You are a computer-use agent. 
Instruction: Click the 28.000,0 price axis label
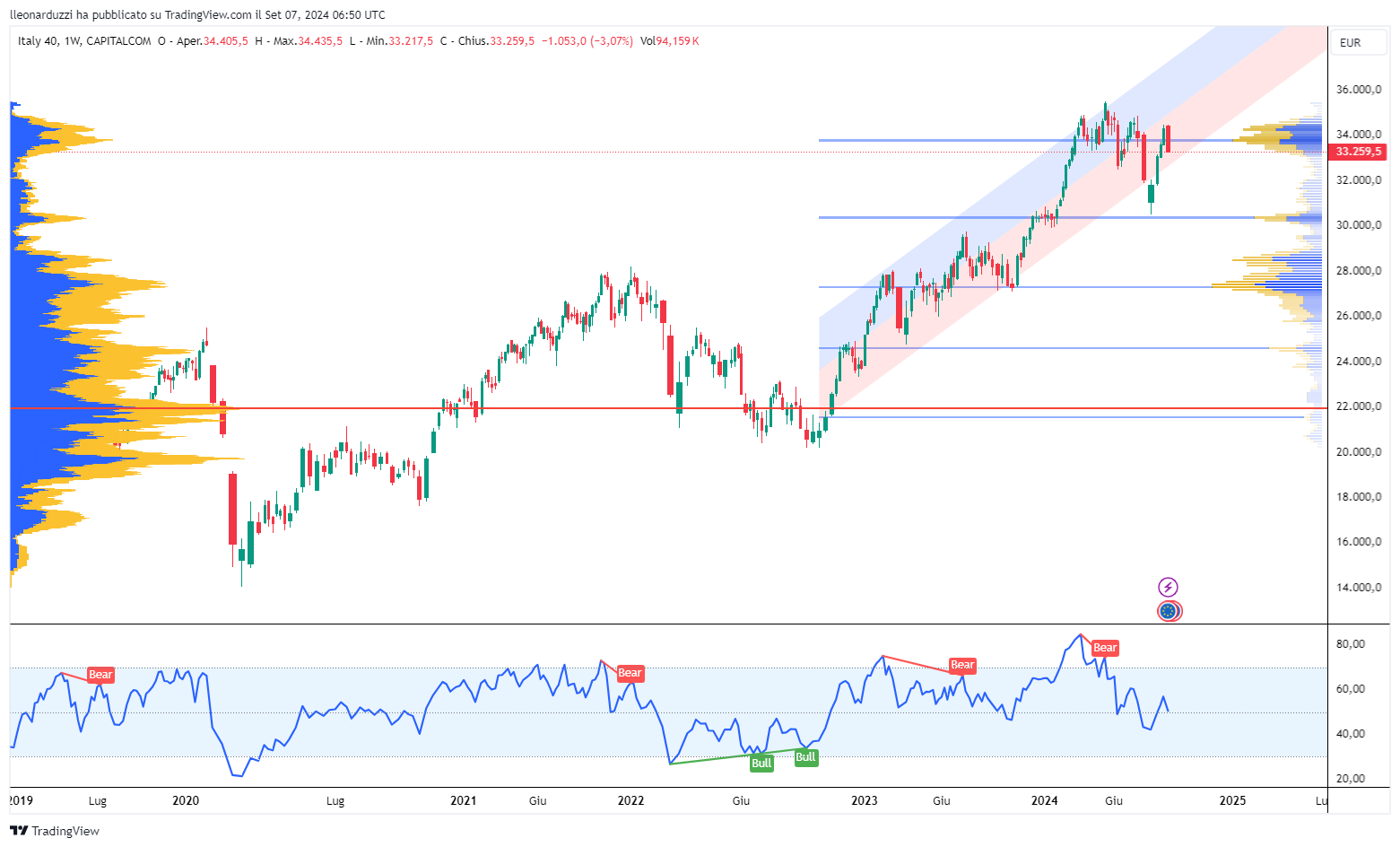coord(1359,271)
